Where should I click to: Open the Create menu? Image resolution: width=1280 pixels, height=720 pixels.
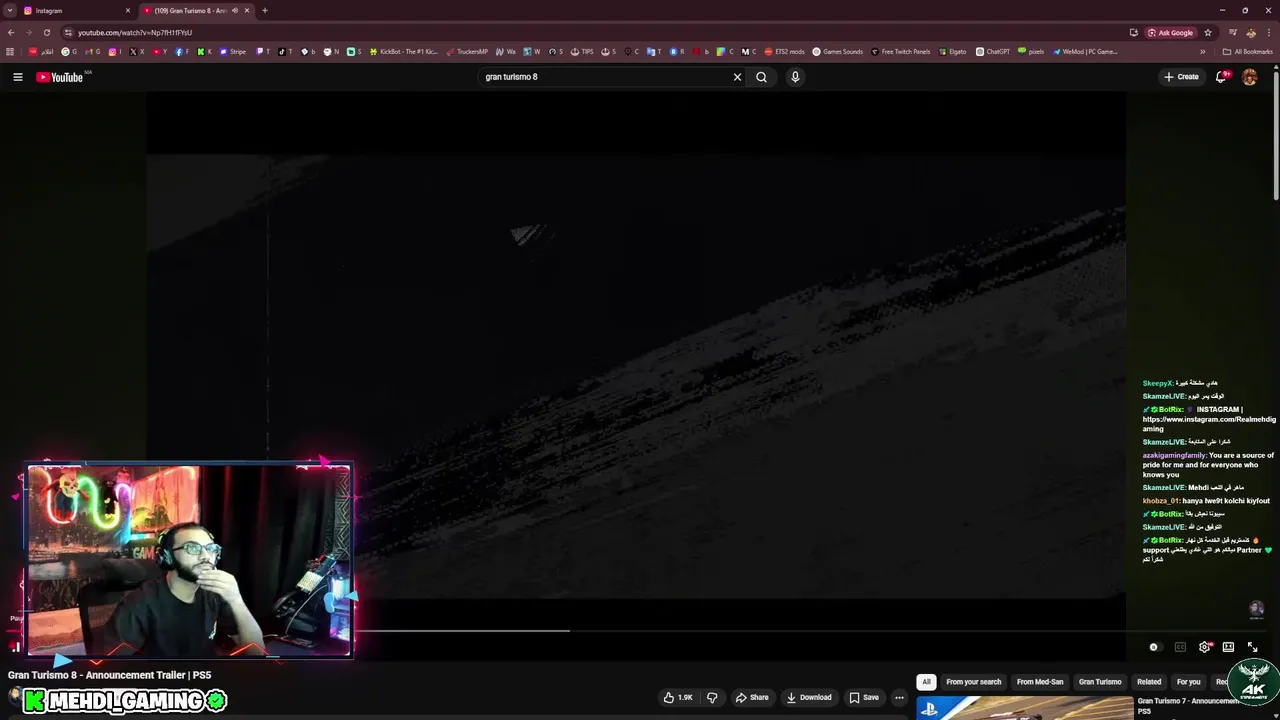(1181, 77)
